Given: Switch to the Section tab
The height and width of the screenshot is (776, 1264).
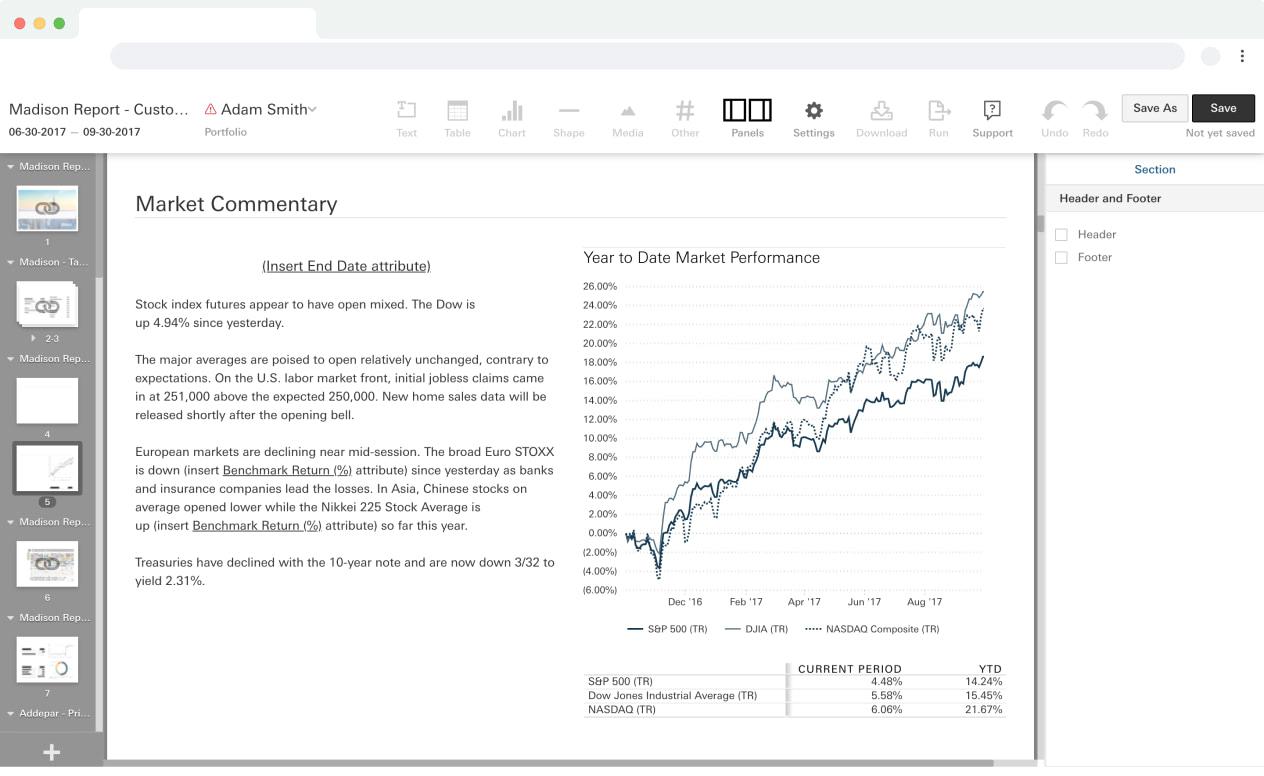Looking at the screenshot, I should [1154, 170].
